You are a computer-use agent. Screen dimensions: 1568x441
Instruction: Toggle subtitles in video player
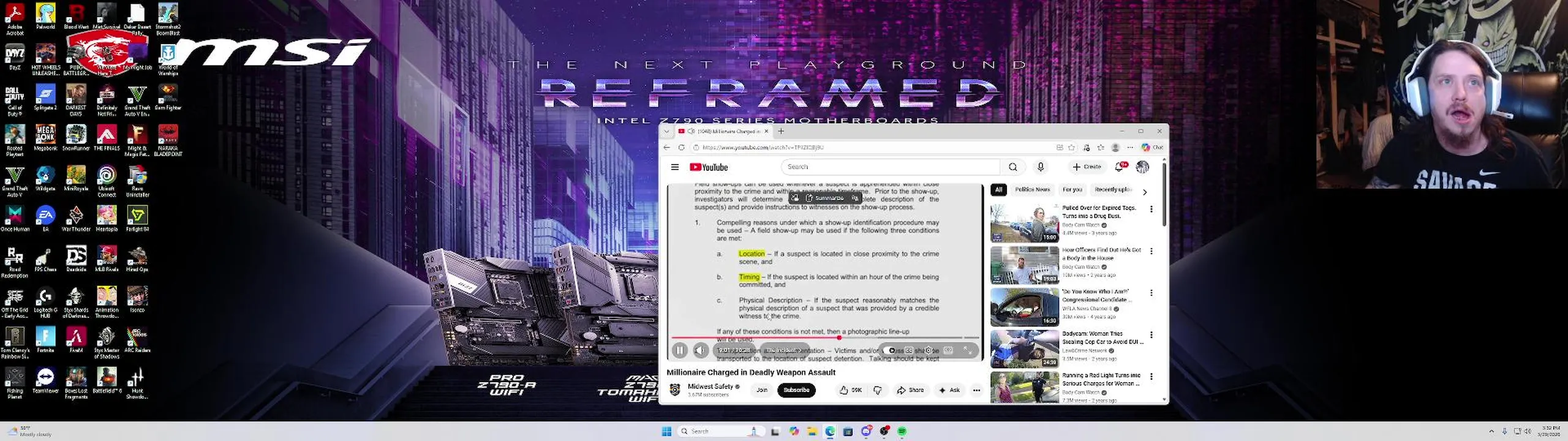click(910, 350)
